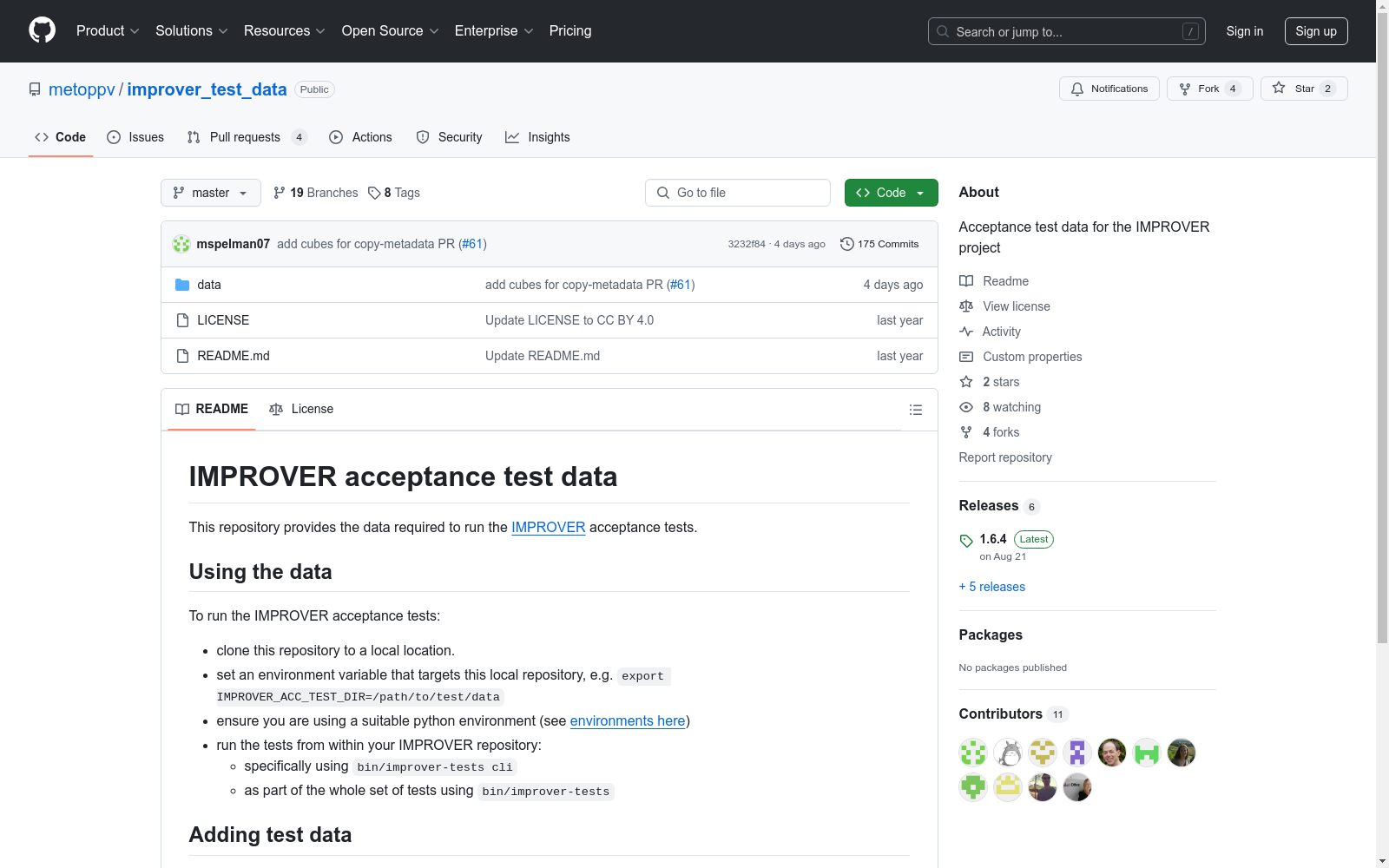The image size is (1389, 868).
Task: Click the pulse icon next to Activity
Action: (966, 332)
